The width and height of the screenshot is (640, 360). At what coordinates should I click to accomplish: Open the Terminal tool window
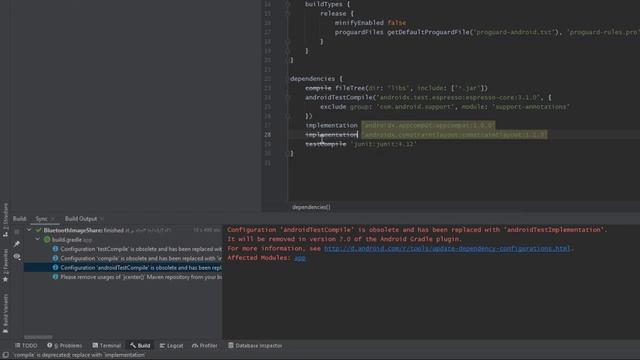107,346
